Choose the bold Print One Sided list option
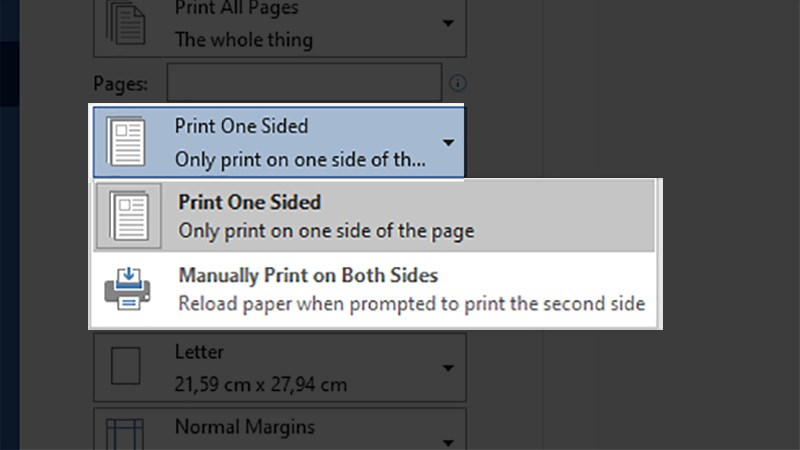This screenshot has width=800, height=450. tap(249, 202)
